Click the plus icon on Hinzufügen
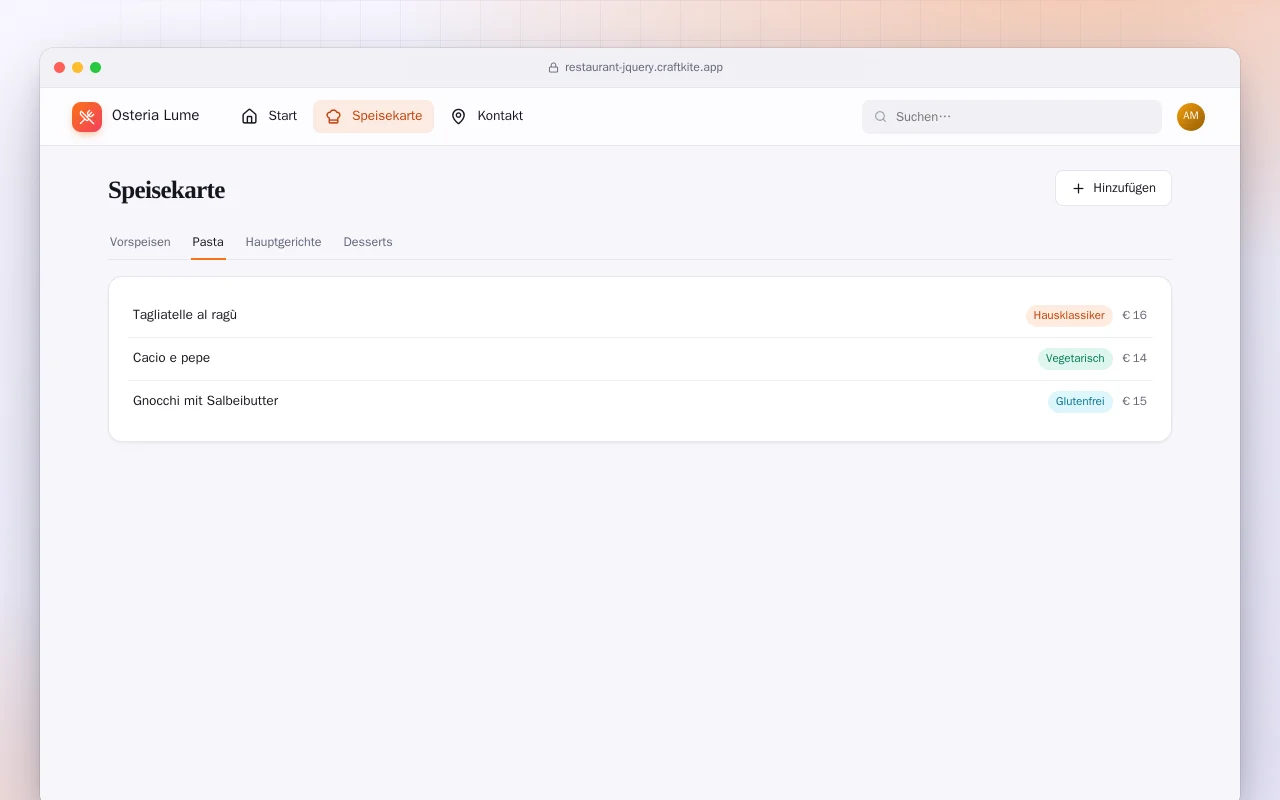The image size is (1280, 800). point(1078,188)
